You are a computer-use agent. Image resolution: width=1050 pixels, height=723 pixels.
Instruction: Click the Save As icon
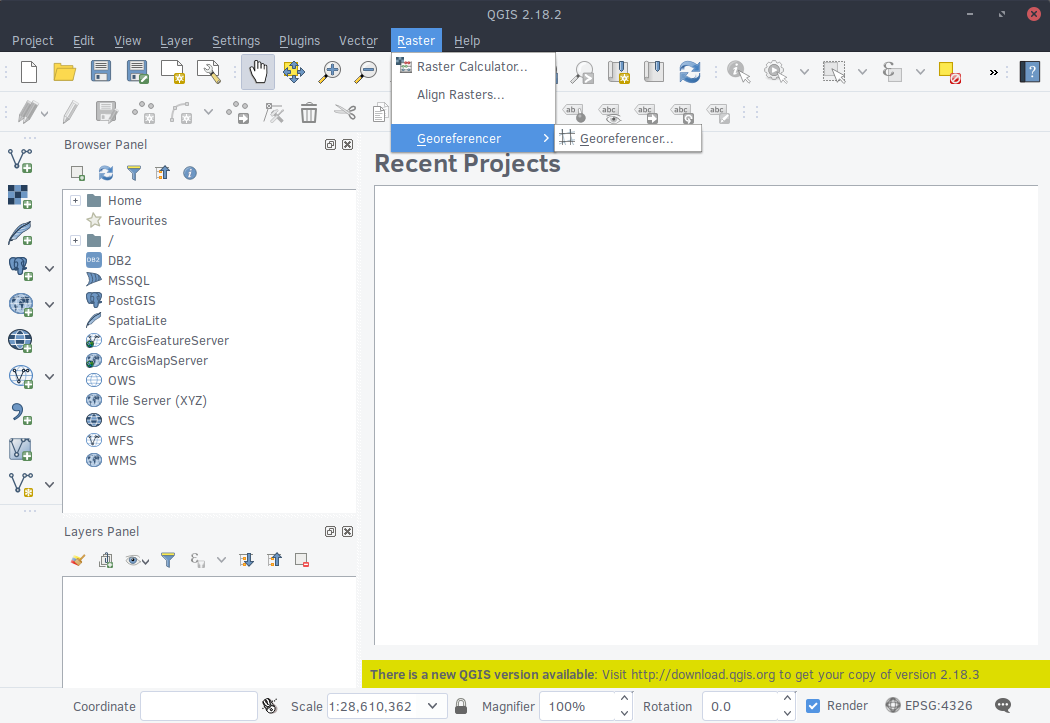click(137, 72)
